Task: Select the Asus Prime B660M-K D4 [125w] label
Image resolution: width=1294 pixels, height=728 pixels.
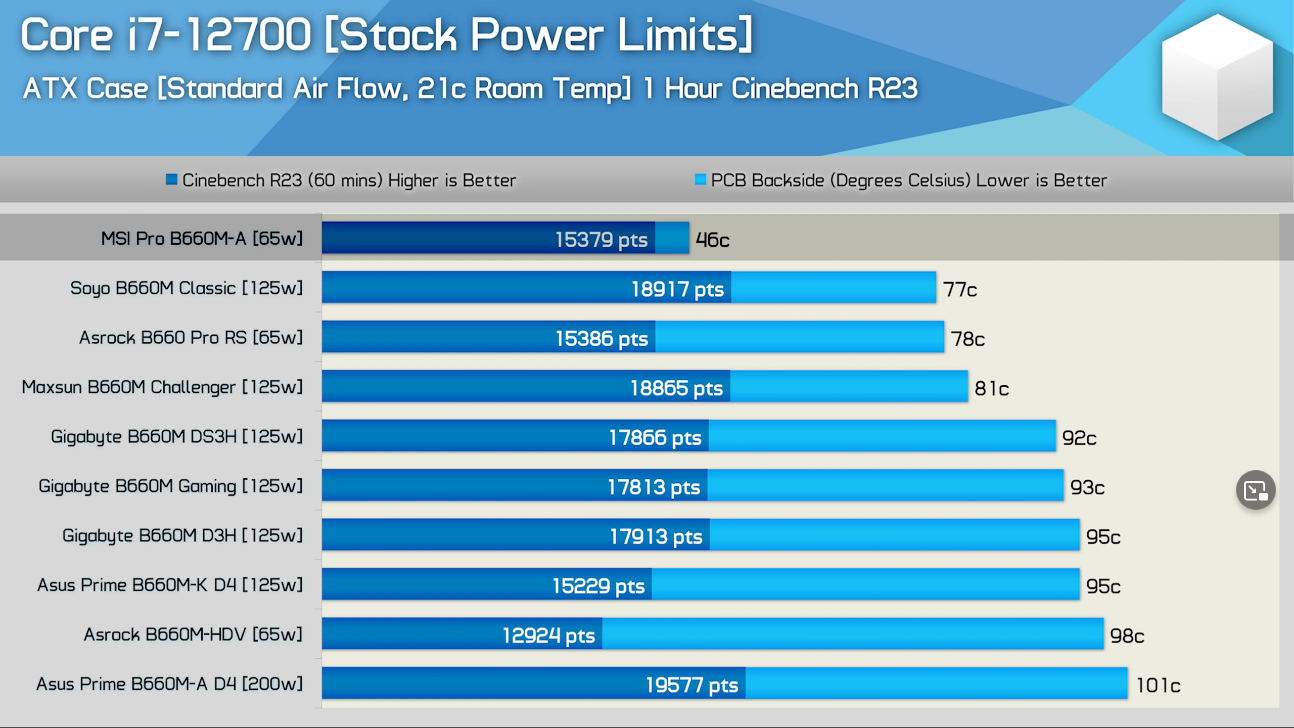Action: (170, 585)
